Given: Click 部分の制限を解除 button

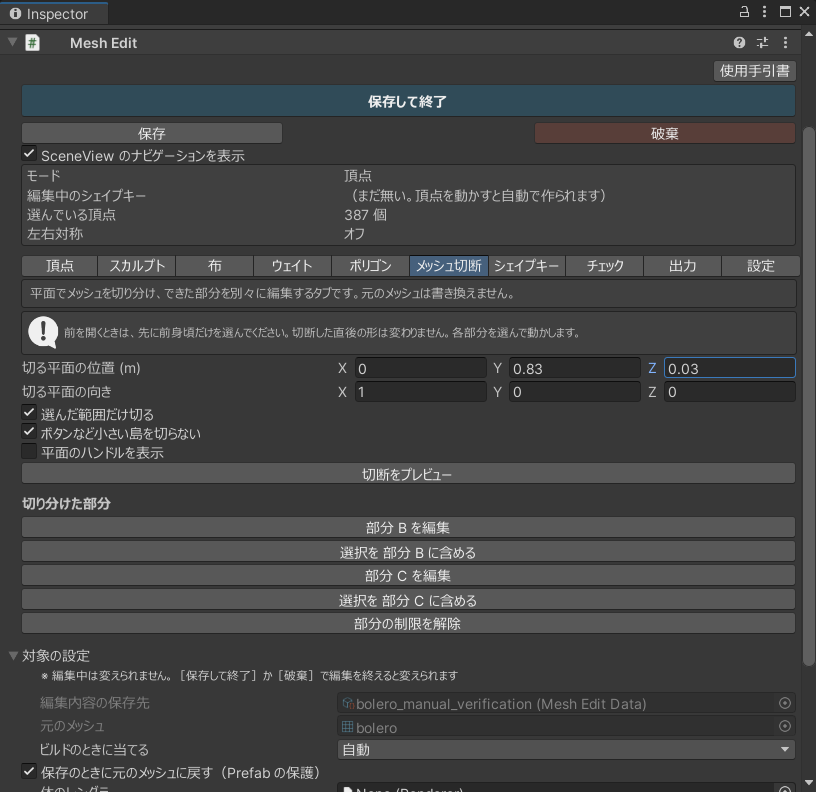Looking at the screenshot, I should click(x=408, y=623).
